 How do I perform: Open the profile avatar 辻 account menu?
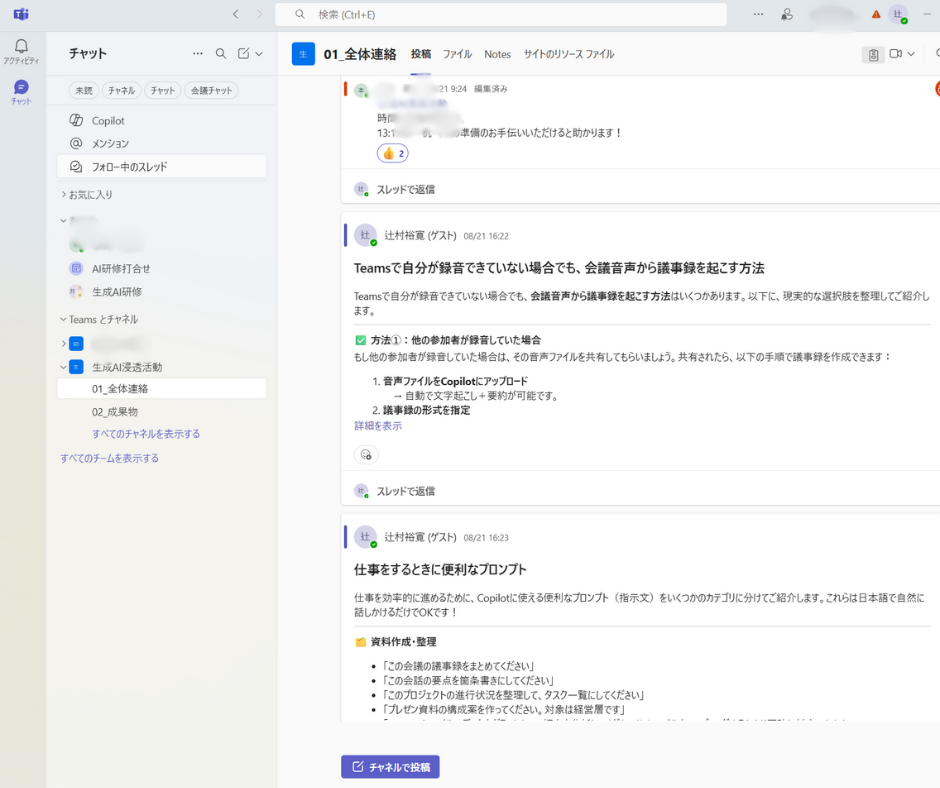[897, 14]
